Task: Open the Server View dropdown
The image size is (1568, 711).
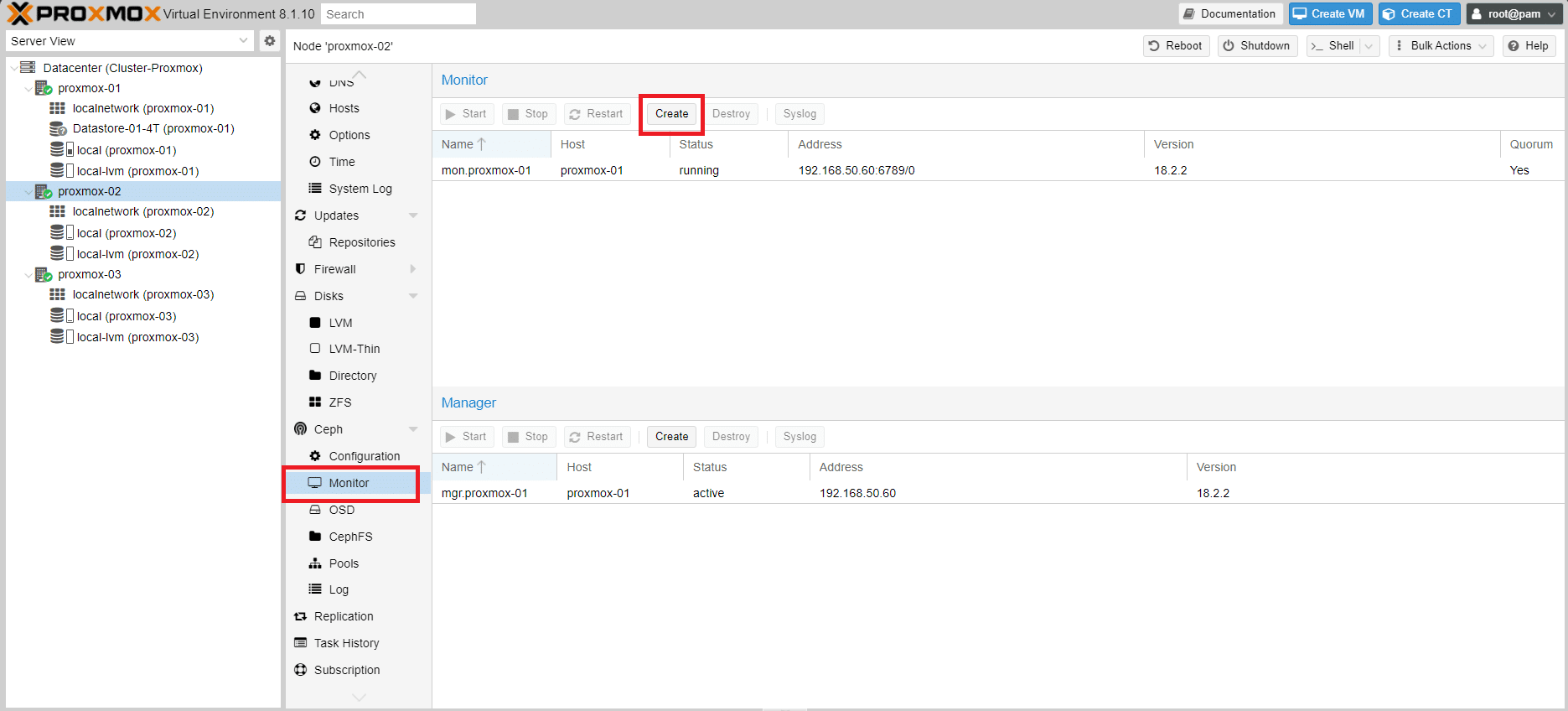Action: click(x=244, y=40)
